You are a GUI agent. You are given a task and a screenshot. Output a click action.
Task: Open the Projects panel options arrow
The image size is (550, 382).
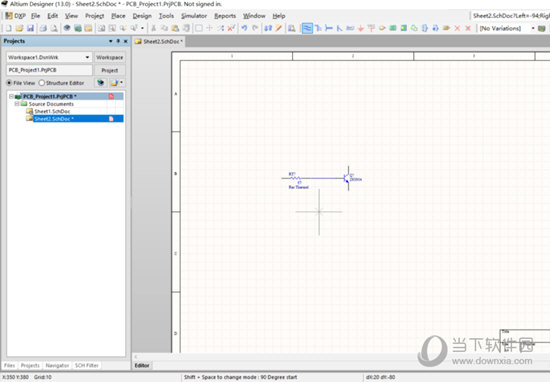pos(110,41)
